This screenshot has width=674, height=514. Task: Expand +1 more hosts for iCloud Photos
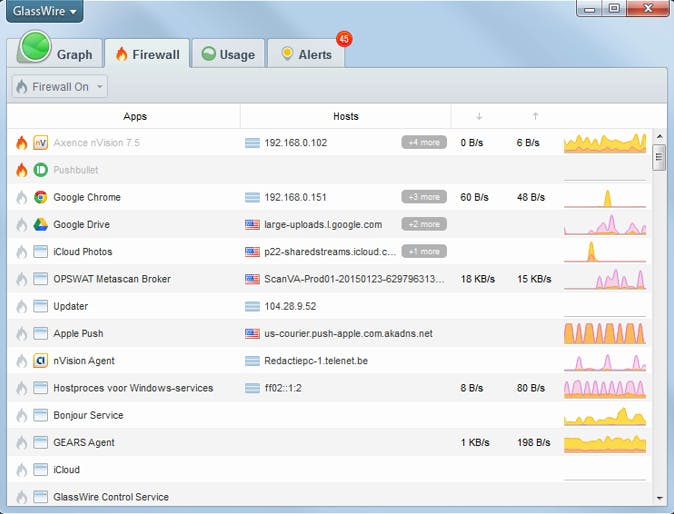(424, 251)
